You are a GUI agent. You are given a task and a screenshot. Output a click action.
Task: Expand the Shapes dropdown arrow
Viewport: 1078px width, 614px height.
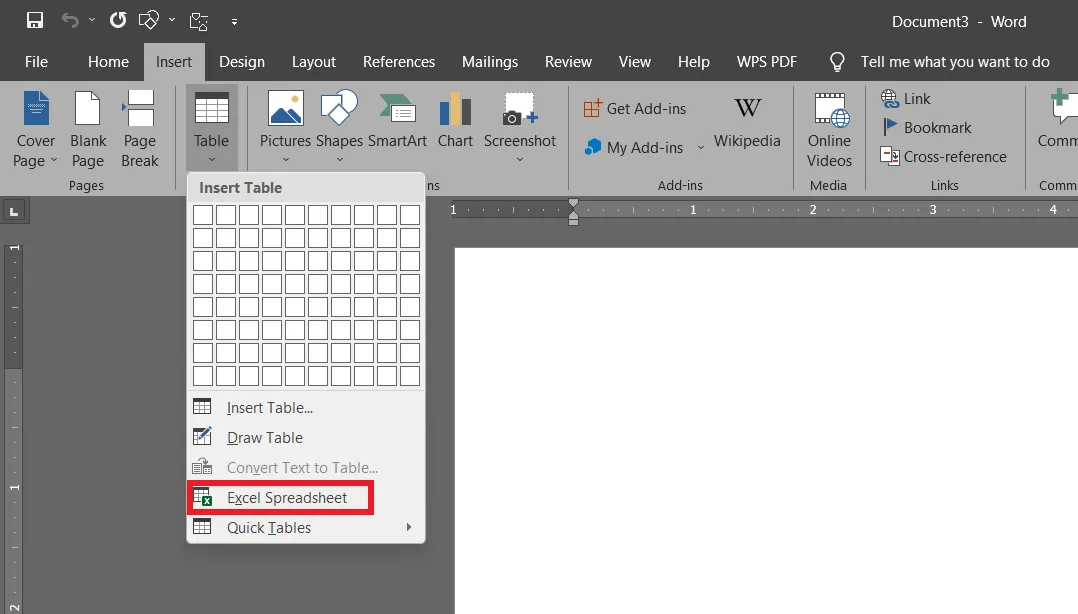(x=340, y=160)
